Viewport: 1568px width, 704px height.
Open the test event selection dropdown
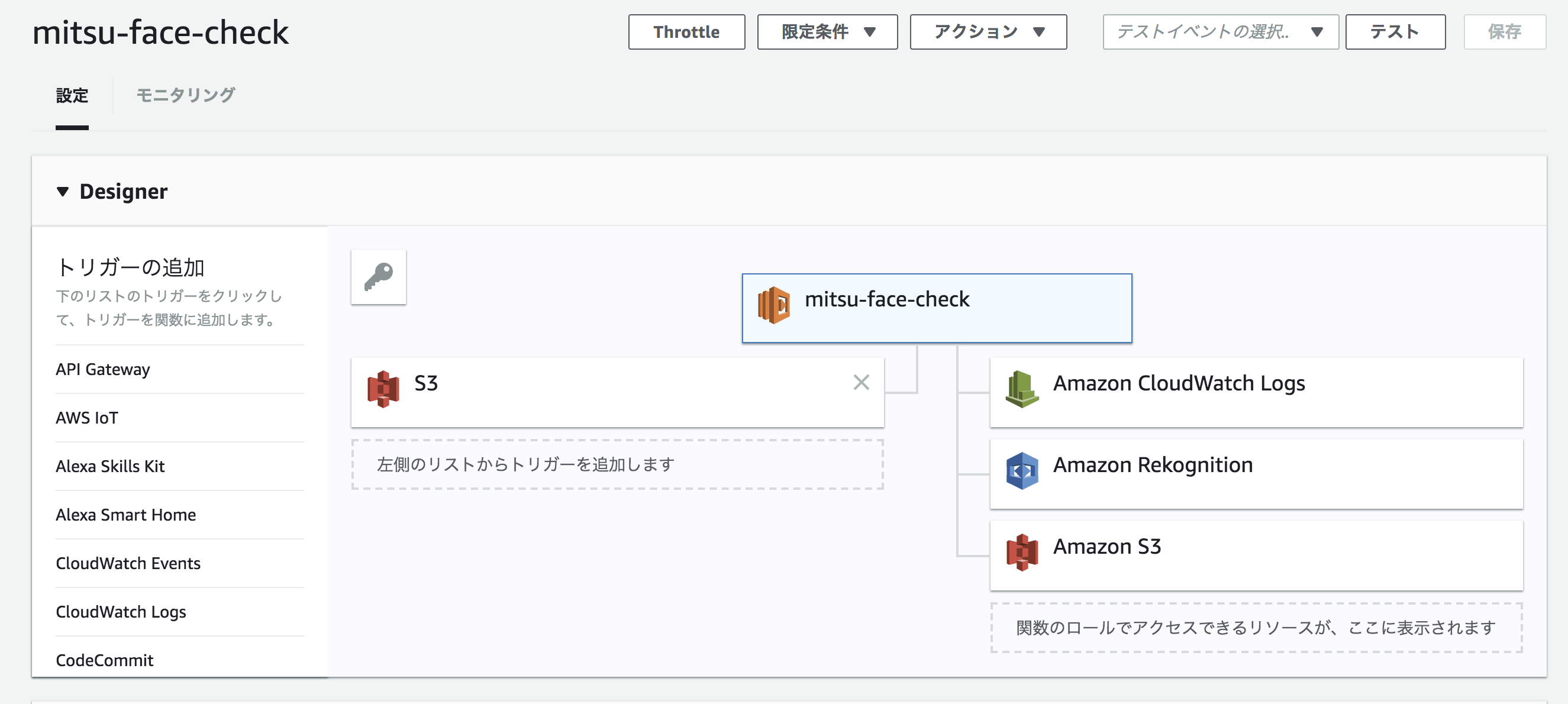tap(1220, 31)
